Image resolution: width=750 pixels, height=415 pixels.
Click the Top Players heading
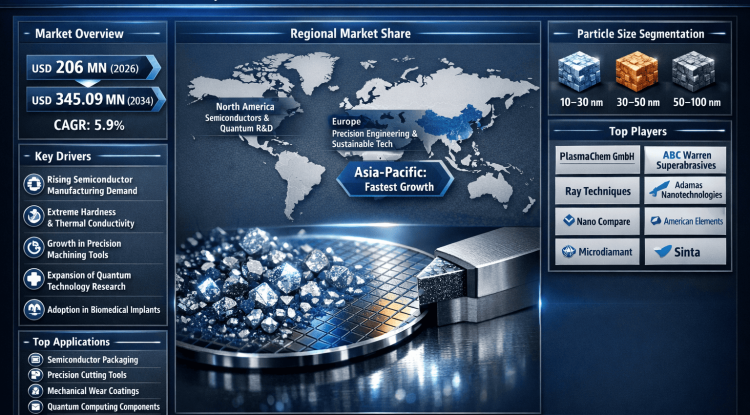pos(638,131)
